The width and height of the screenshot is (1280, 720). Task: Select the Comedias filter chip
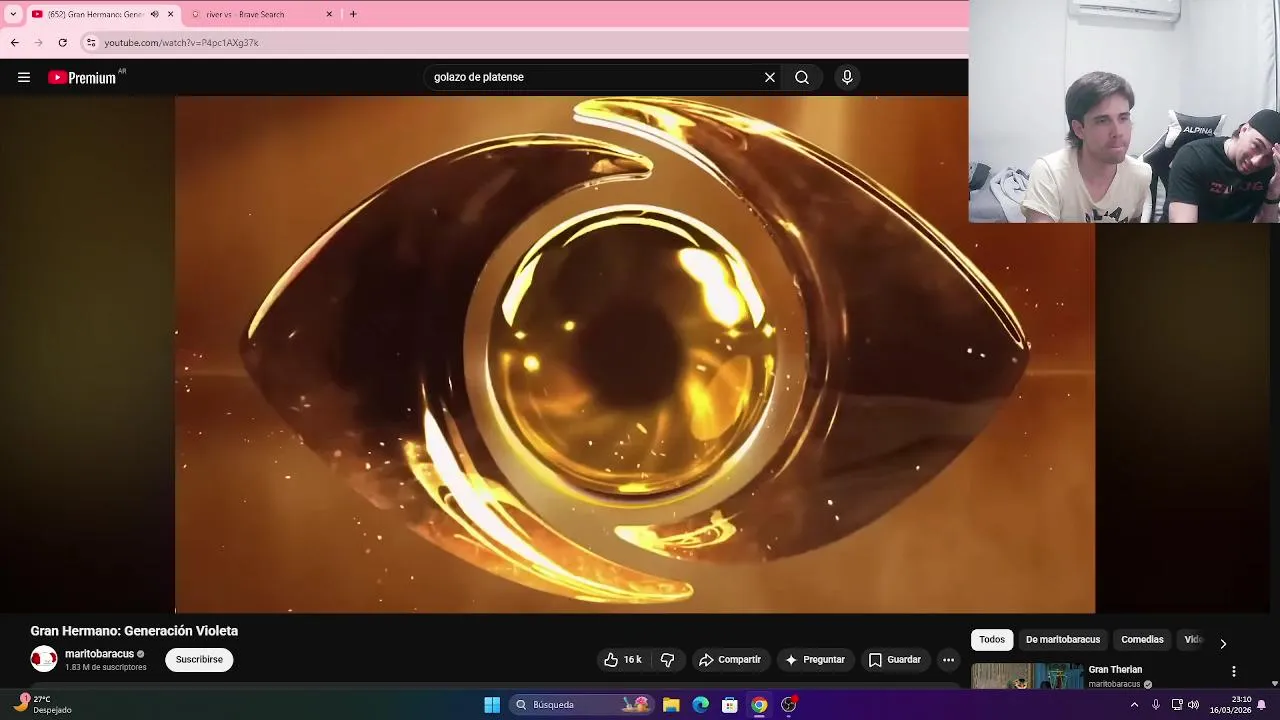[x=1142, y=640]
